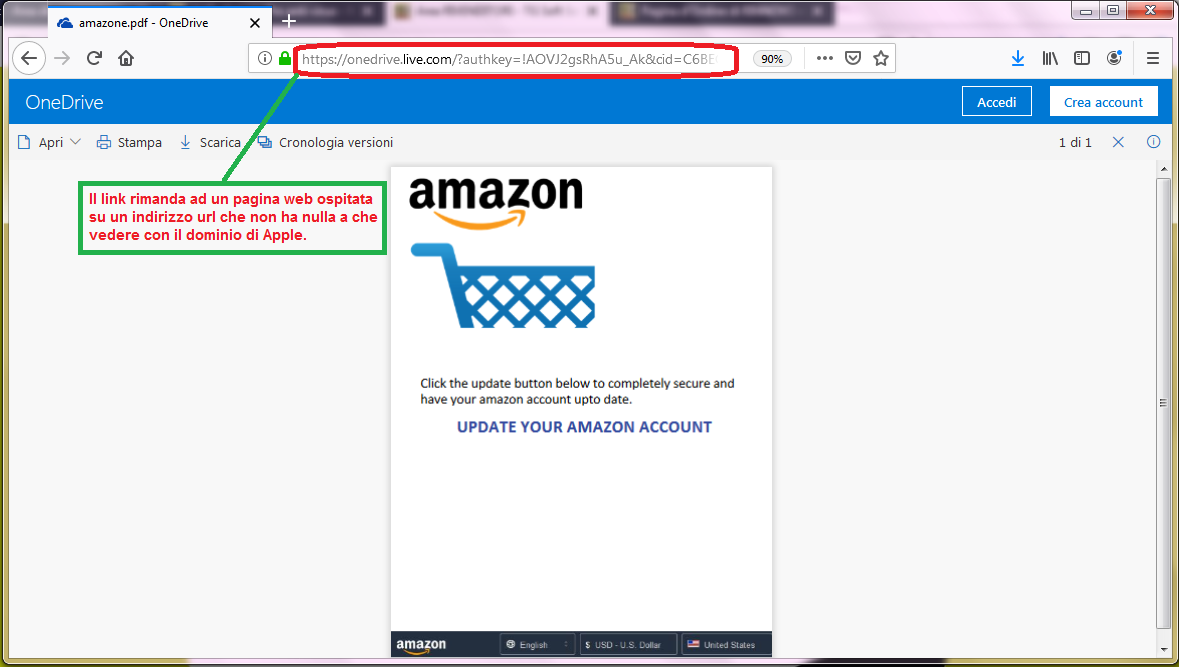Image resolution: width=1179 pixels, height=667 pixels.
Task: Click the UPDATE YOUR AMAZON ACCOUNT link
Action: (584, 427)
